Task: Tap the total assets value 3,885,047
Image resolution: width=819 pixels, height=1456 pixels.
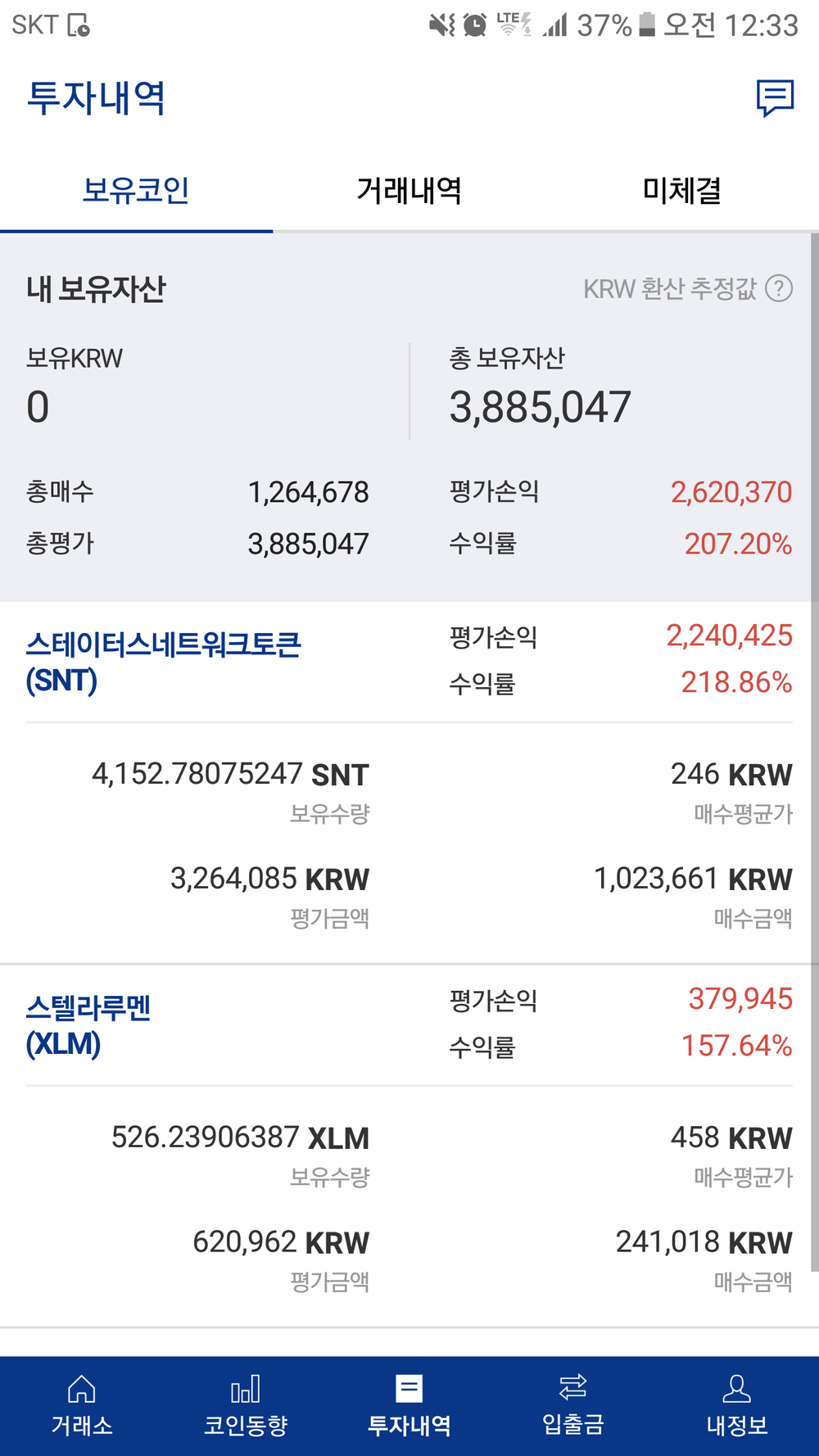Action: (540, 407)
